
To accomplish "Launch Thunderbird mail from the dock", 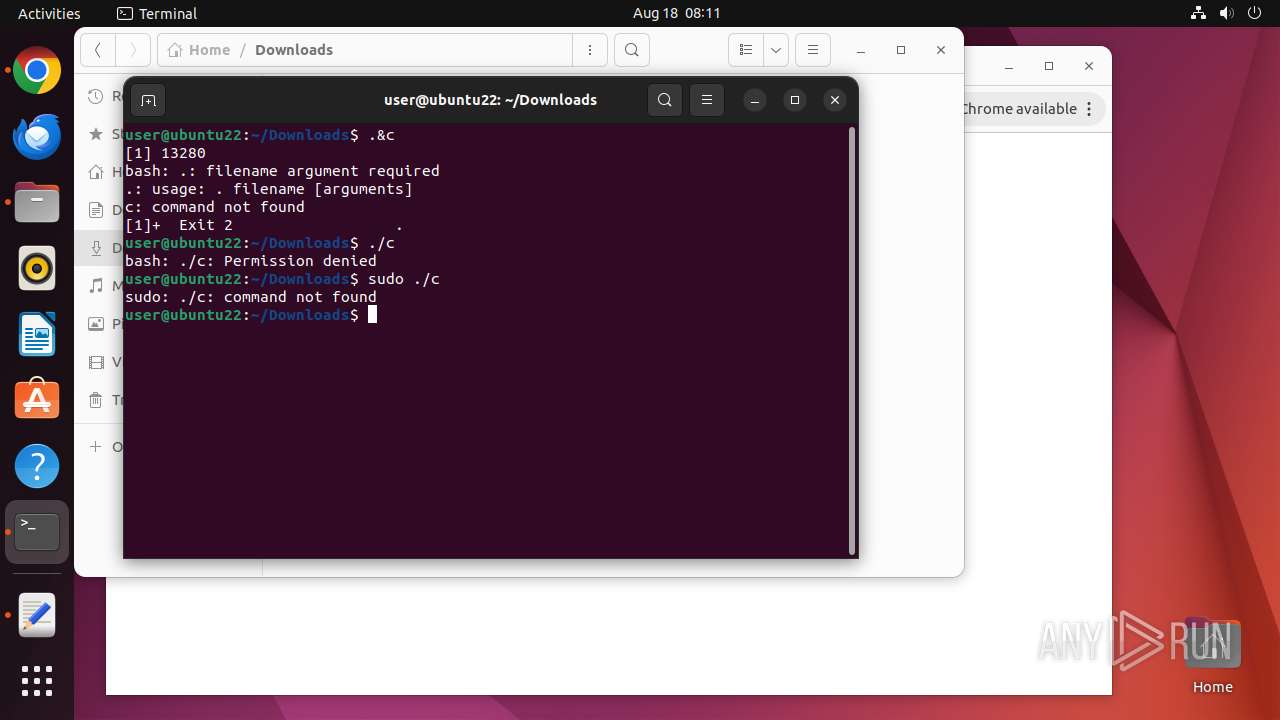I will coord(37,137).
